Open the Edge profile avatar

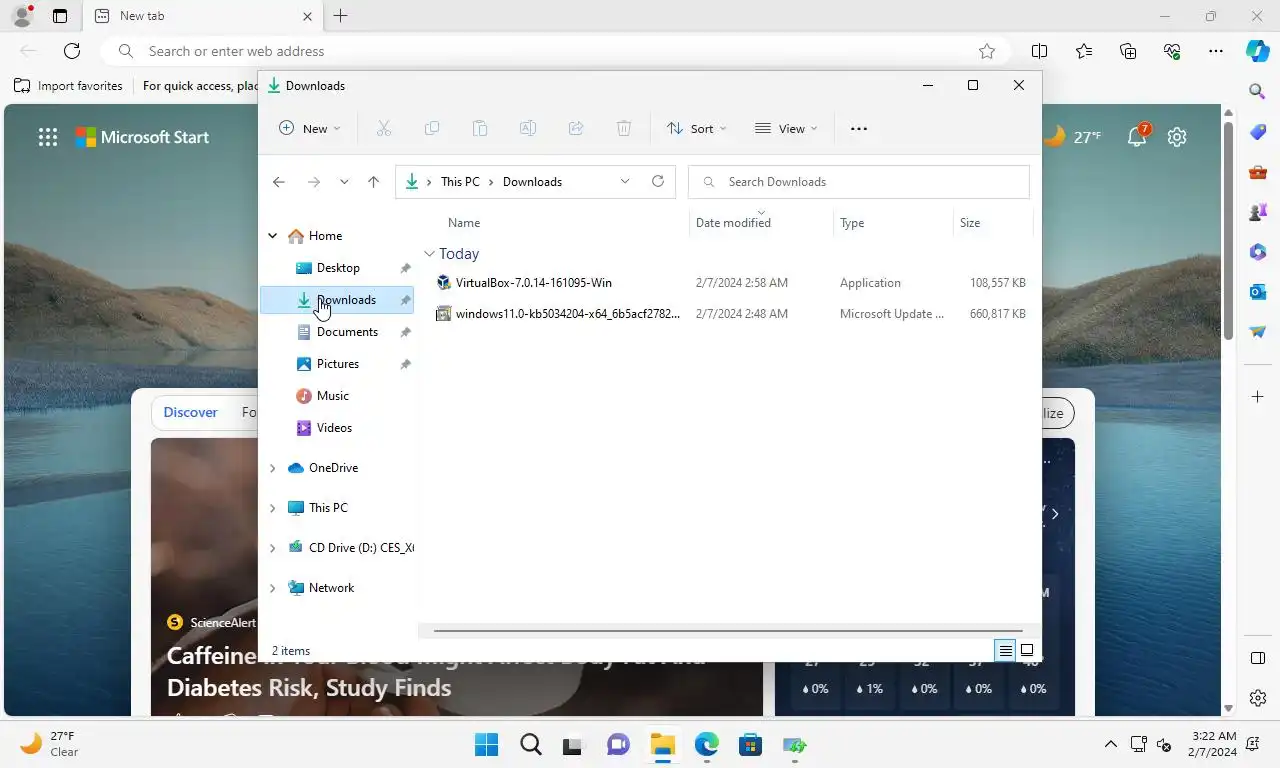tap(21, 16)
